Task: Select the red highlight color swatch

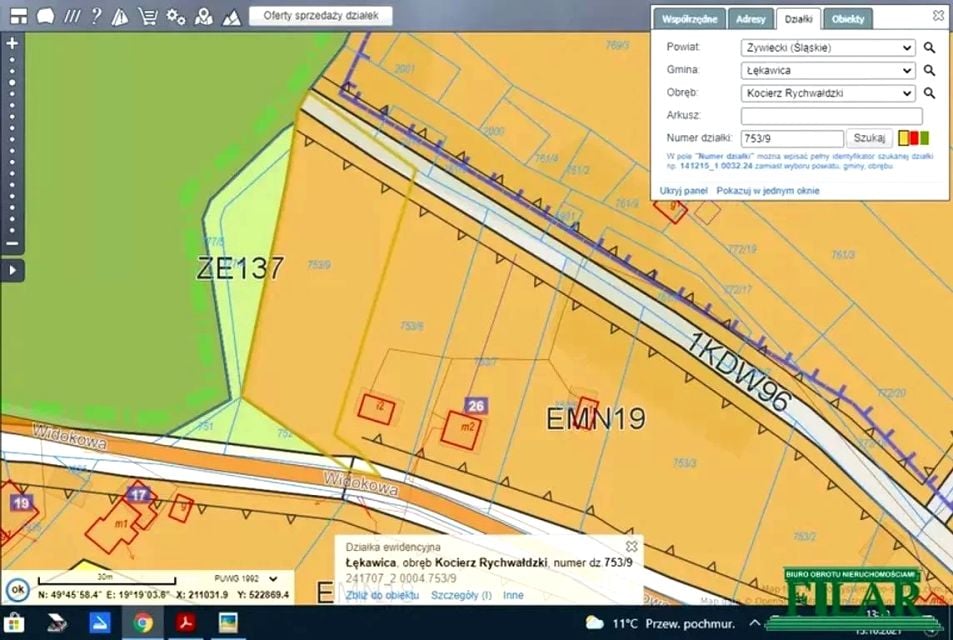Action: tap(913, 138)
